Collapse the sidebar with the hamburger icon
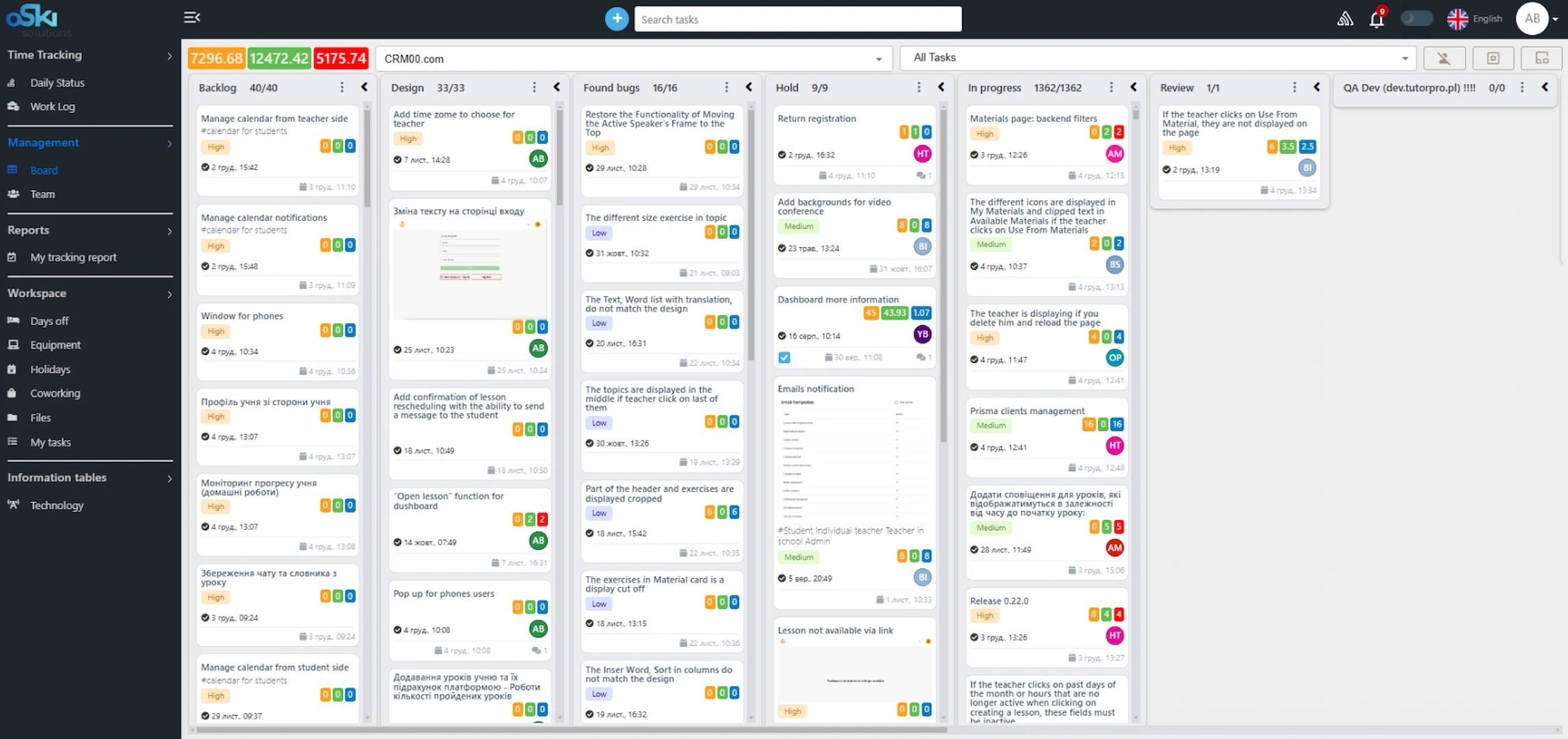This screenshot has height=739, width=1568. coord(192,17)
